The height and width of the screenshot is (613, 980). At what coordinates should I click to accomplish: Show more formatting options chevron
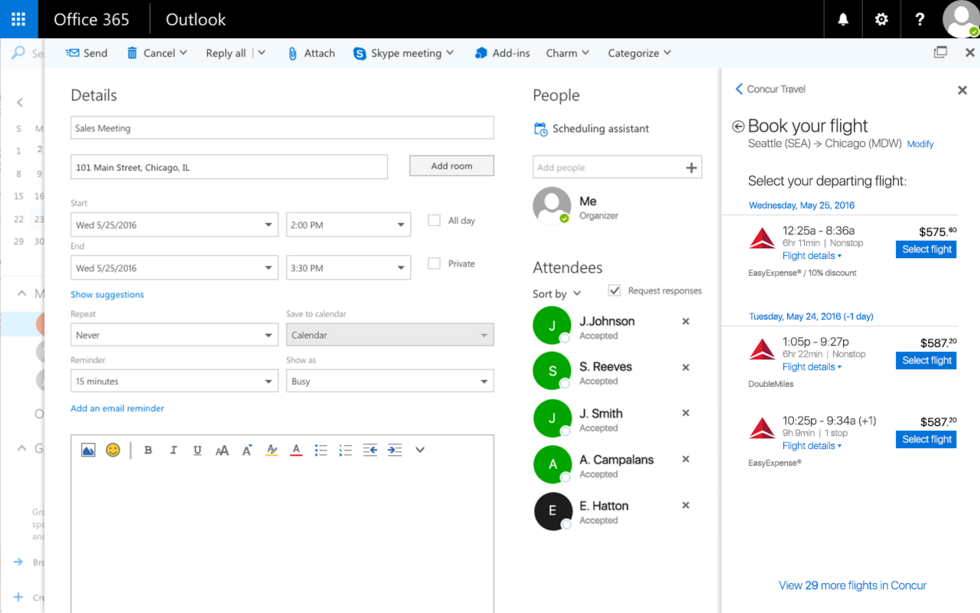pyautogui.click(x=420, y=450)
